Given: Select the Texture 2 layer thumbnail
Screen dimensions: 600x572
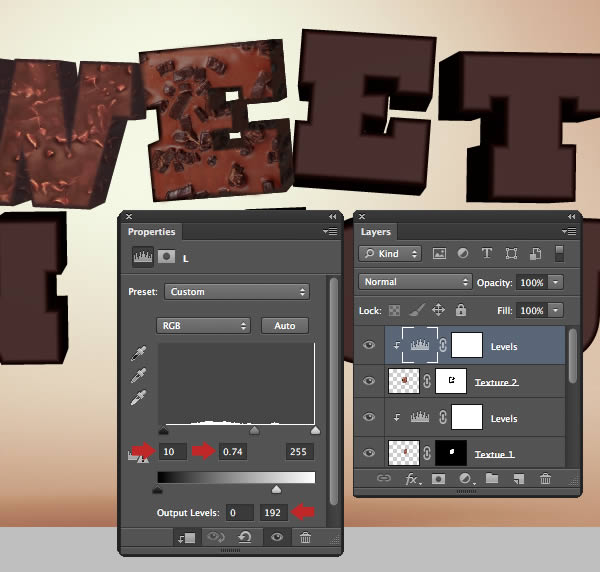Looking at the screenshot, I should point(404,381).
